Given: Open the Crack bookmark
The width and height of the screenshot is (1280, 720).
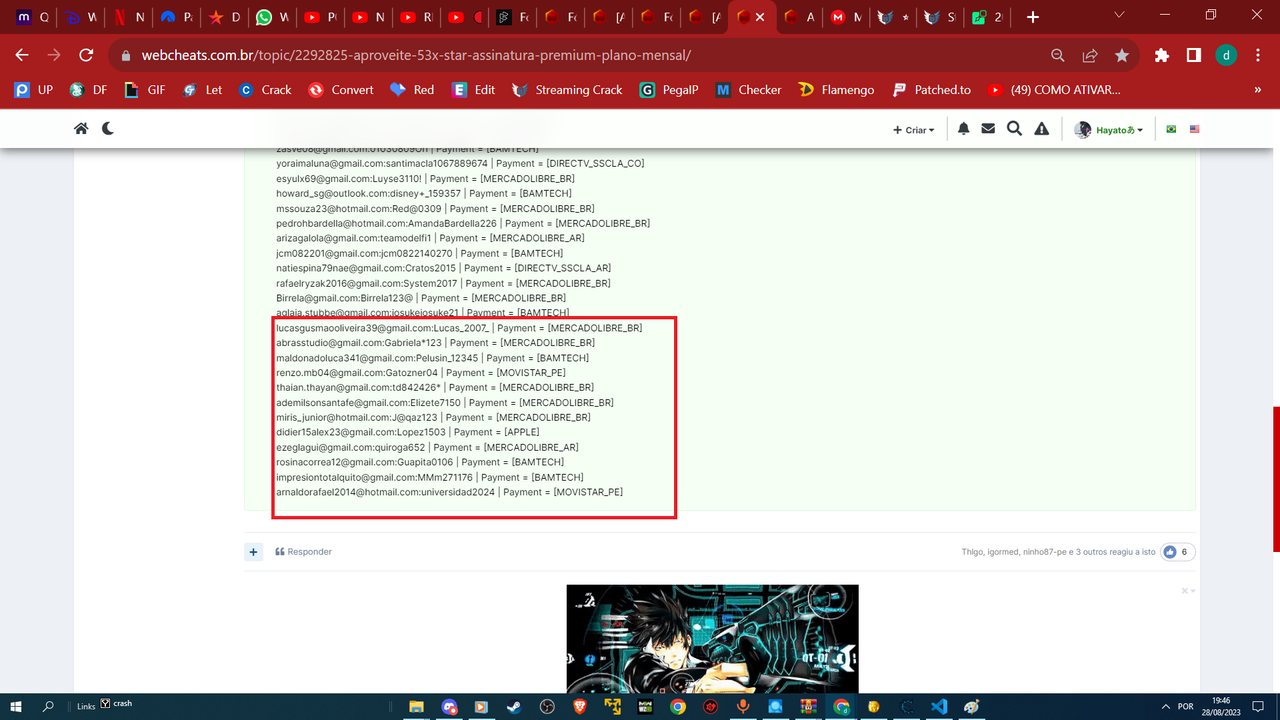Looking at the screenshot, I should (x=266, y=90).
